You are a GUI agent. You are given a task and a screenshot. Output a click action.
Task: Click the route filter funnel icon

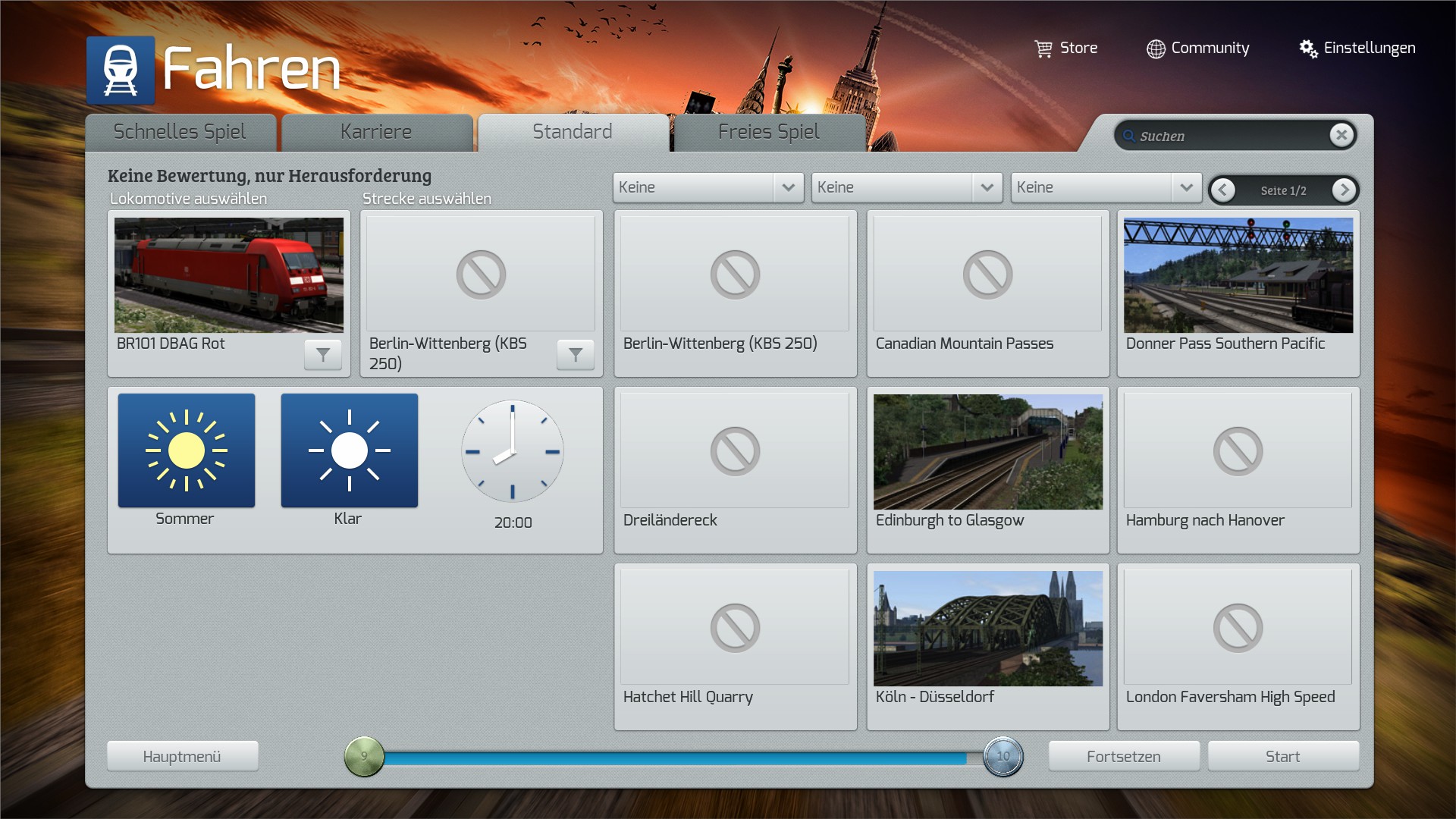[576, 354]
